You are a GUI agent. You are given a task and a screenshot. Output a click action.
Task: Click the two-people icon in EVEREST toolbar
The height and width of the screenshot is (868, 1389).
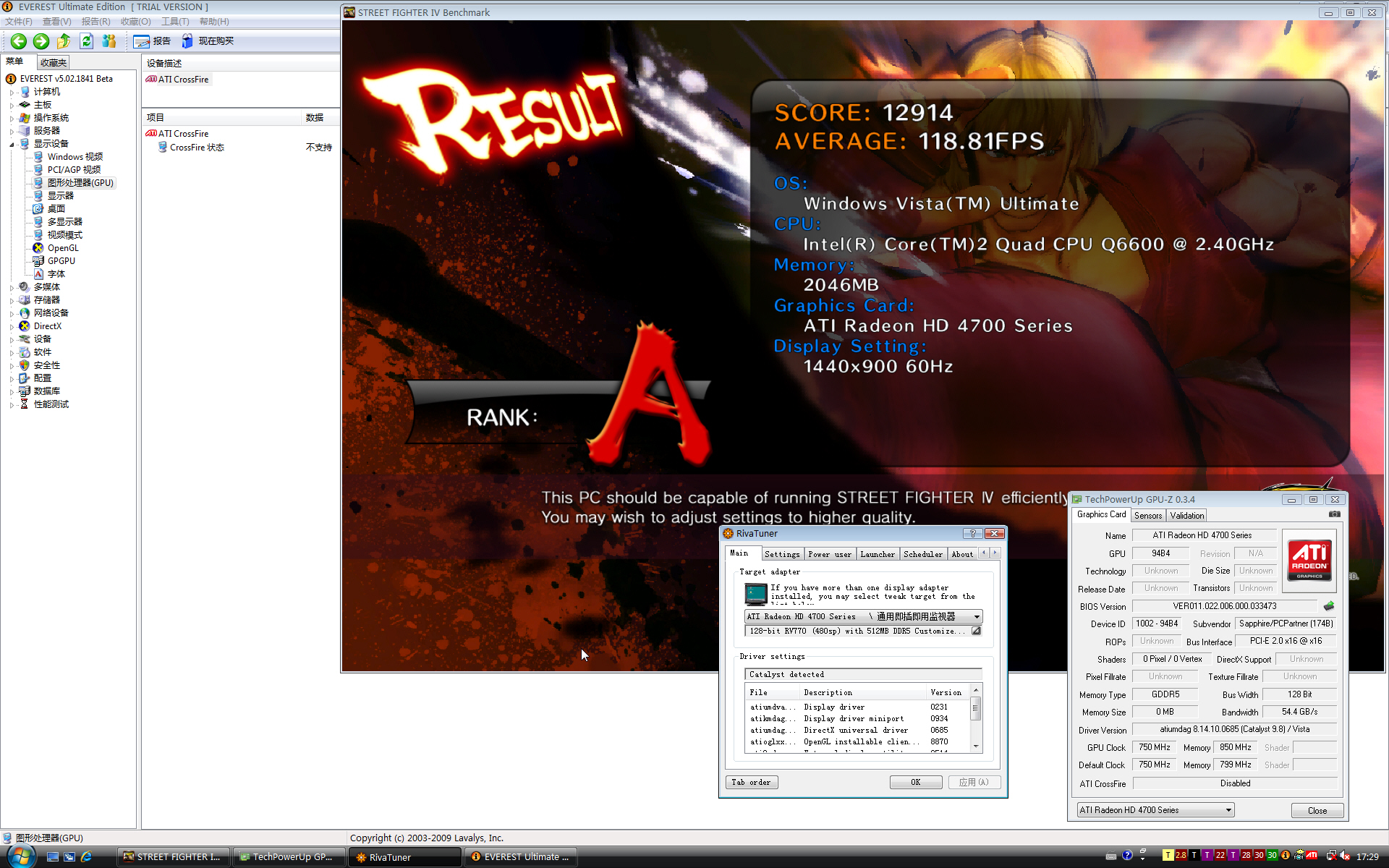coord(109,41)
